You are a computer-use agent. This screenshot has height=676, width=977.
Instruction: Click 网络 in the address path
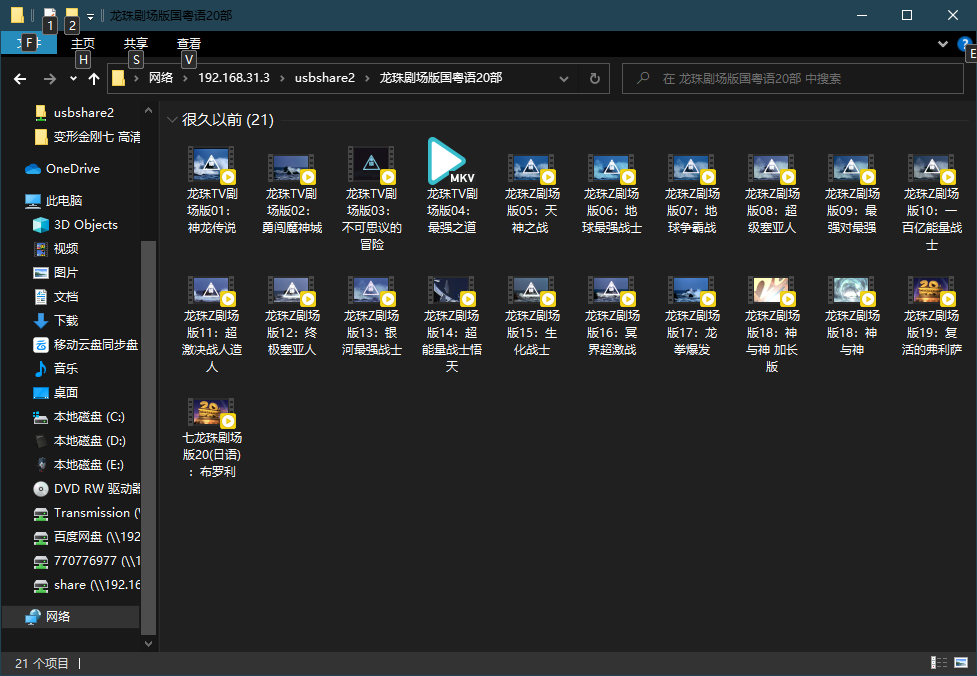[x=161, y=78]
